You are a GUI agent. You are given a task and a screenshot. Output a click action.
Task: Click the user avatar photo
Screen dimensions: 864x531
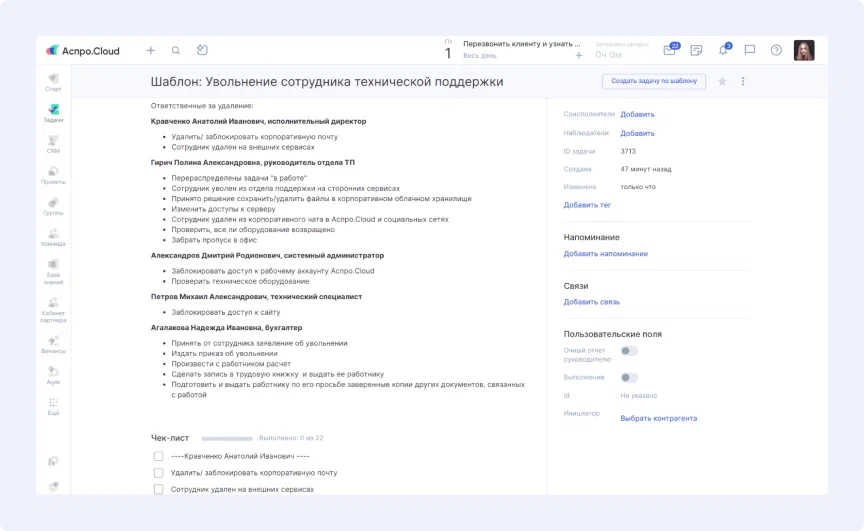pyautogui.click(x=804, y=50)
